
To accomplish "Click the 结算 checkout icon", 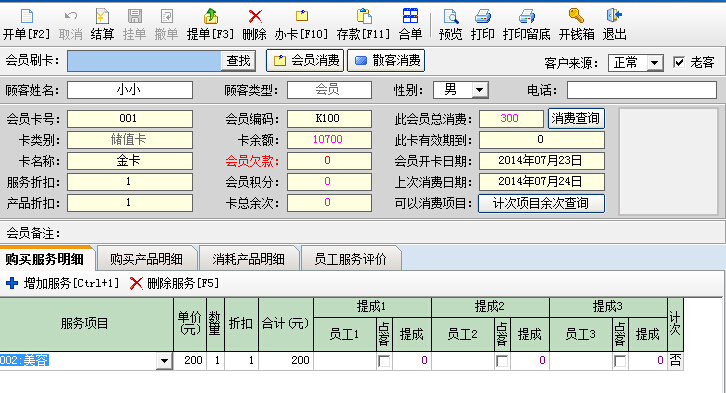I will [102, 17].
